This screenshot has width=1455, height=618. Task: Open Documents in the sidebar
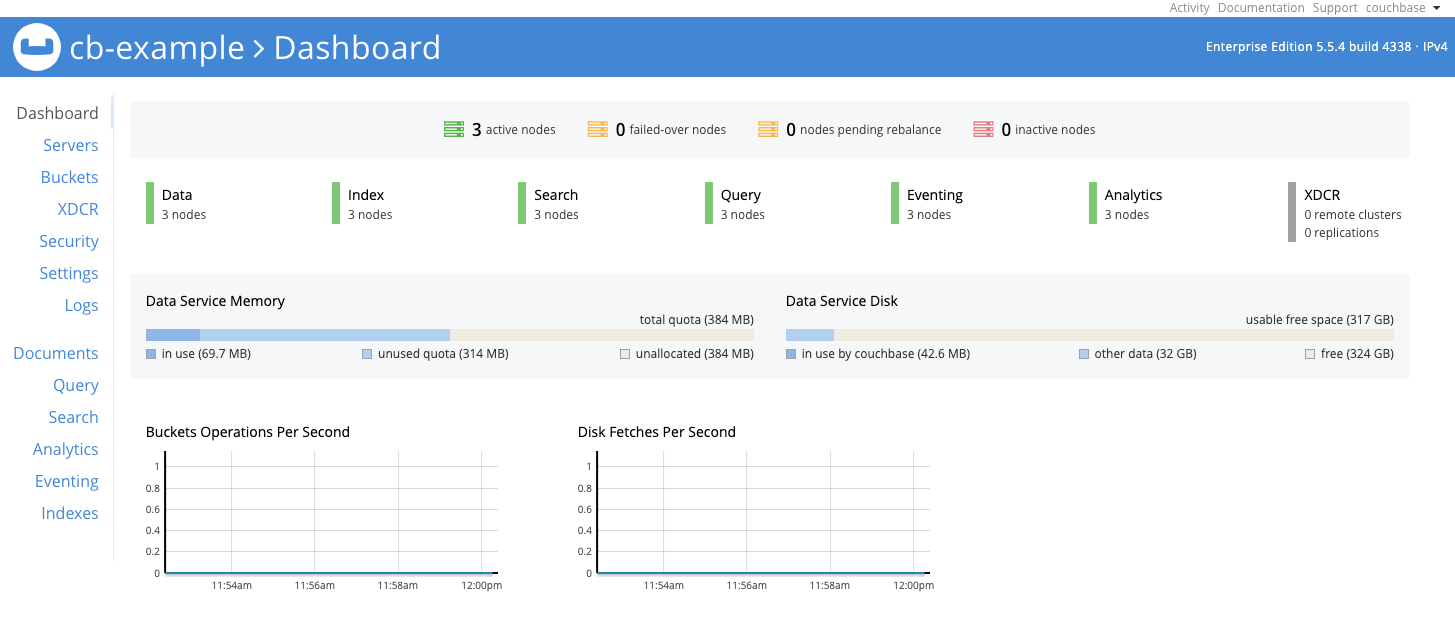point(56,353)
